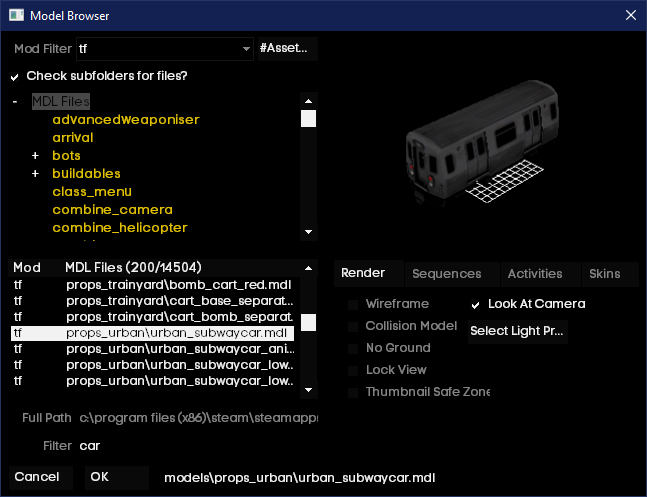Select the arrival folder
647x497 pixels.
coord(73,137)
